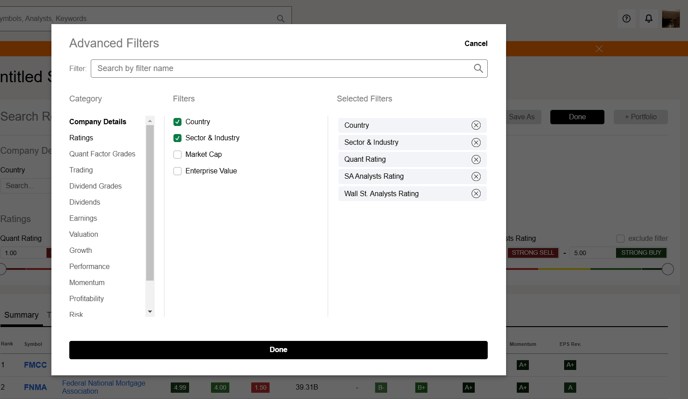Remove Wall St. Analysts Rating filter
The width and height of the screenshot is (688, 399).
[476, 194]
